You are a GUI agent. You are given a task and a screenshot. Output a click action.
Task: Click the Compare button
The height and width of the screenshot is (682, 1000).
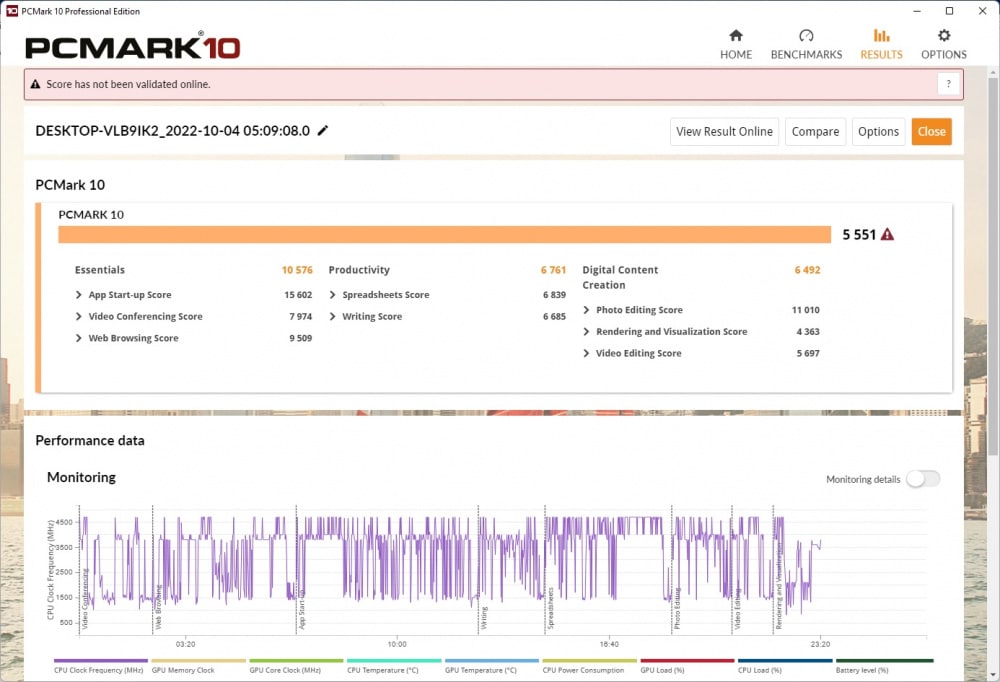coord(815,131)
